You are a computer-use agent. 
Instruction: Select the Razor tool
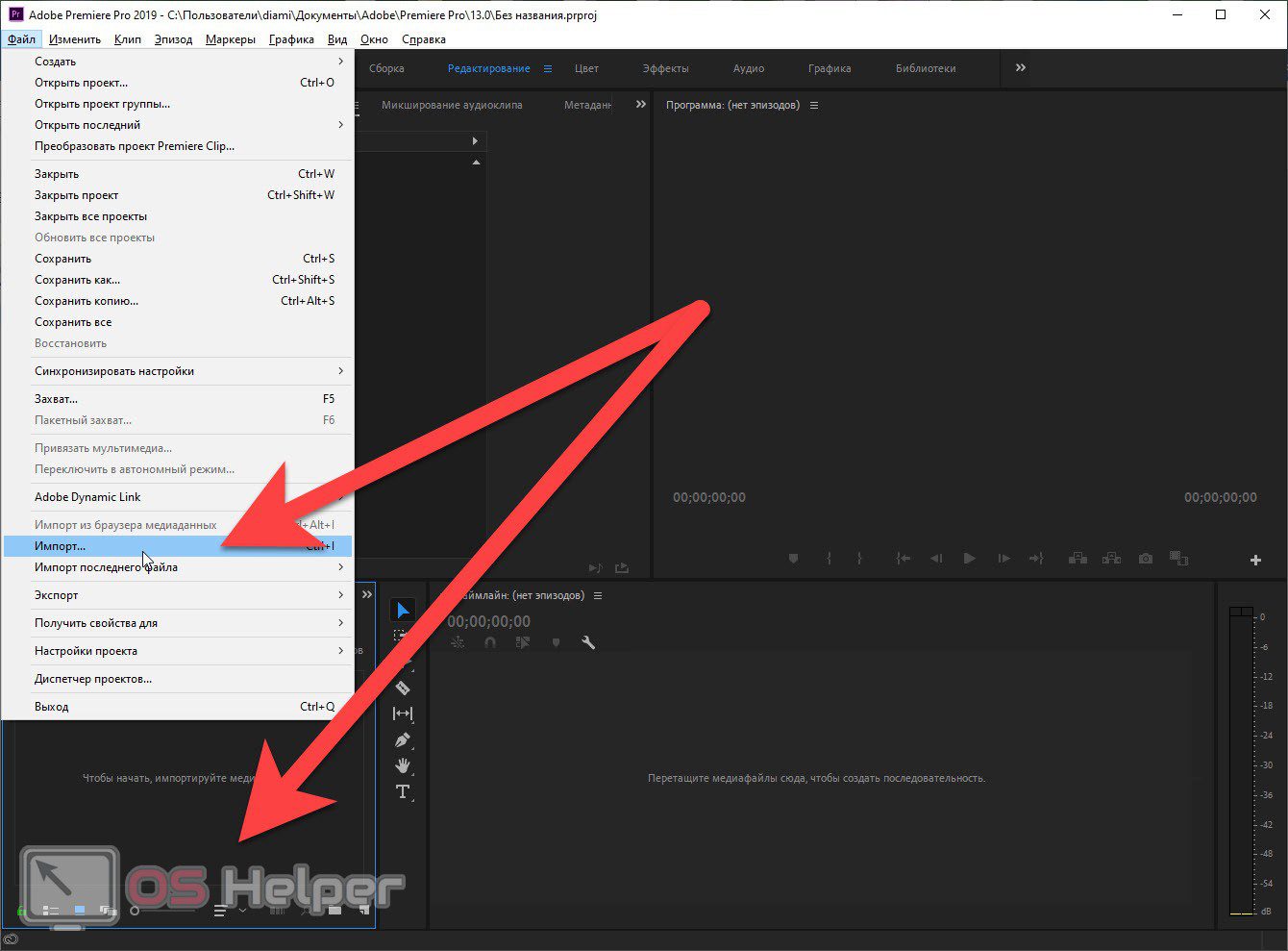pos(403,688)
